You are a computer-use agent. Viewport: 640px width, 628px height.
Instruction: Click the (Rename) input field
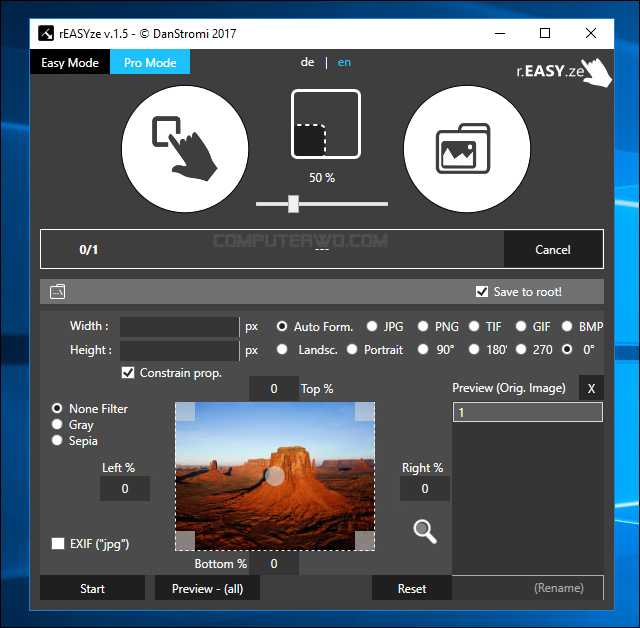[x=528, y=588]
